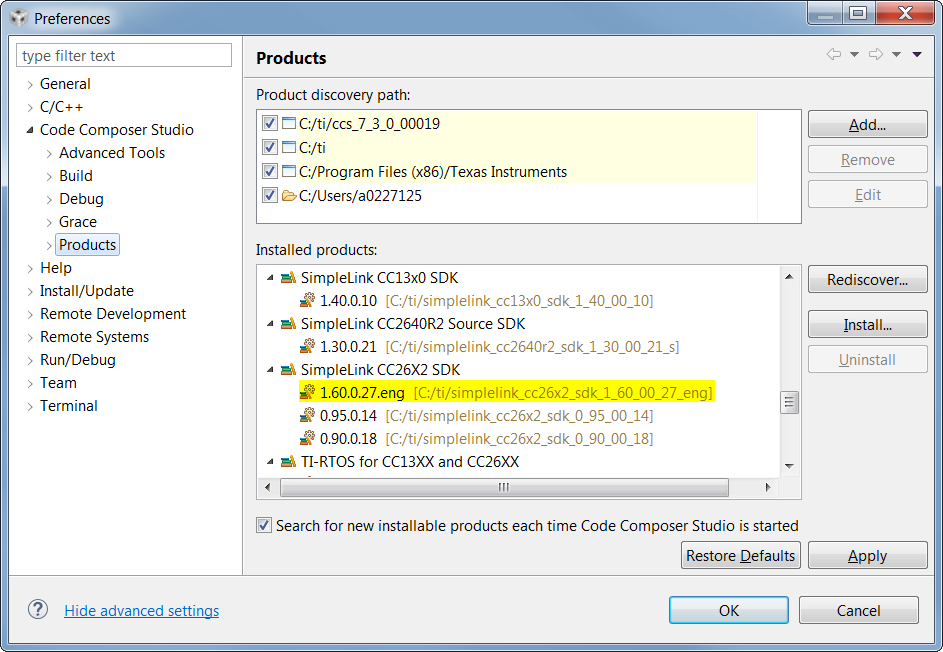The height and width of the screenshot is (652, 943).
Task: Collapse the SimpleLink CC26X2 SDK group
Action: tap(271, 369)
